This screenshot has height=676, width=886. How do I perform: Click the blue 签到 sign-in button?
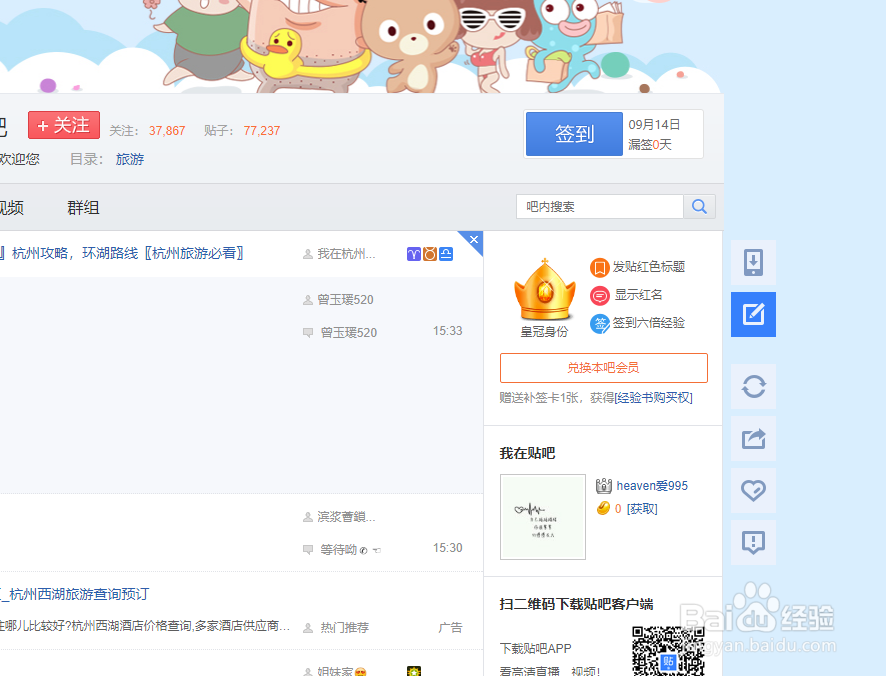click(574, 134)
